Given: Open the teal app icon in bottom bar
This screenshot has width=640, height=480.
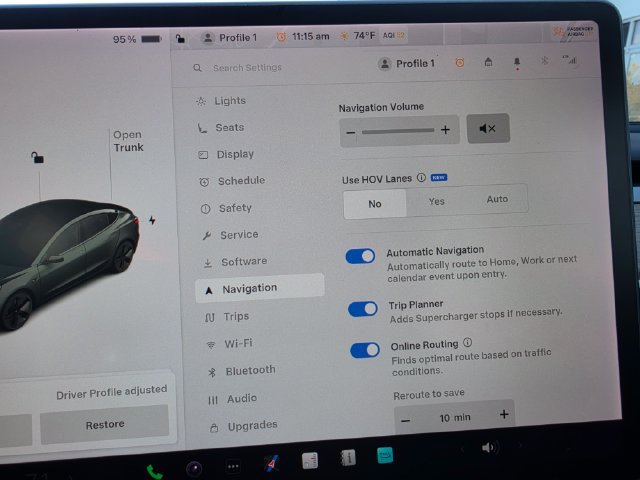Looking at the screenshot, I should point(385,456).
